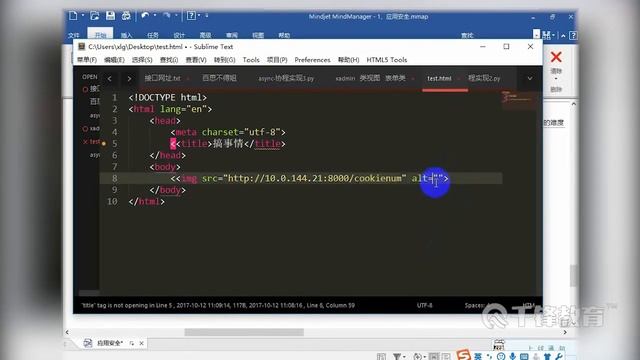Open the Undo history dropdown arrow
Viewport: 640px width, 360px height.
[155, 16]
